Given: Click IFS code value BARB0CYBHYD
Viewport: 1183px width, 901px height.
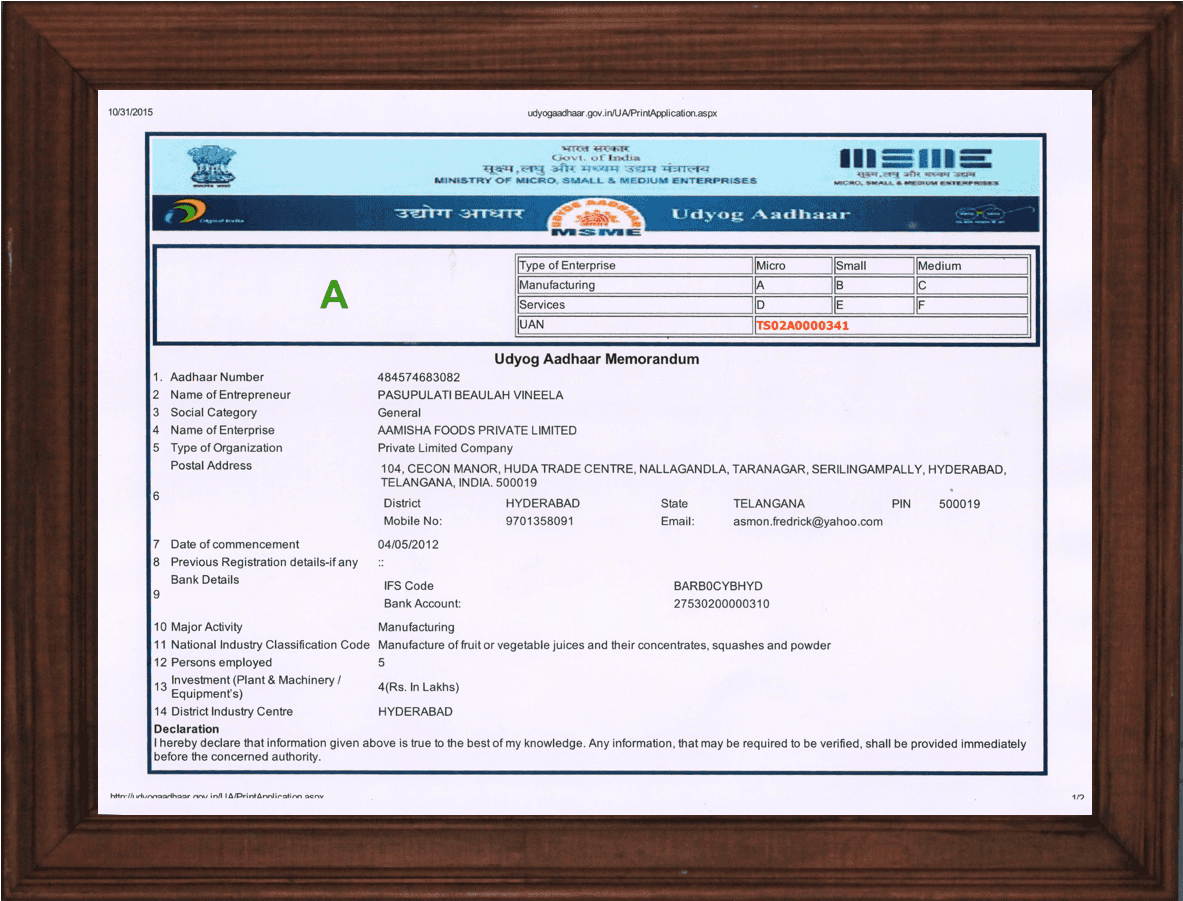Looking at the screenshot, I should 717,586.
